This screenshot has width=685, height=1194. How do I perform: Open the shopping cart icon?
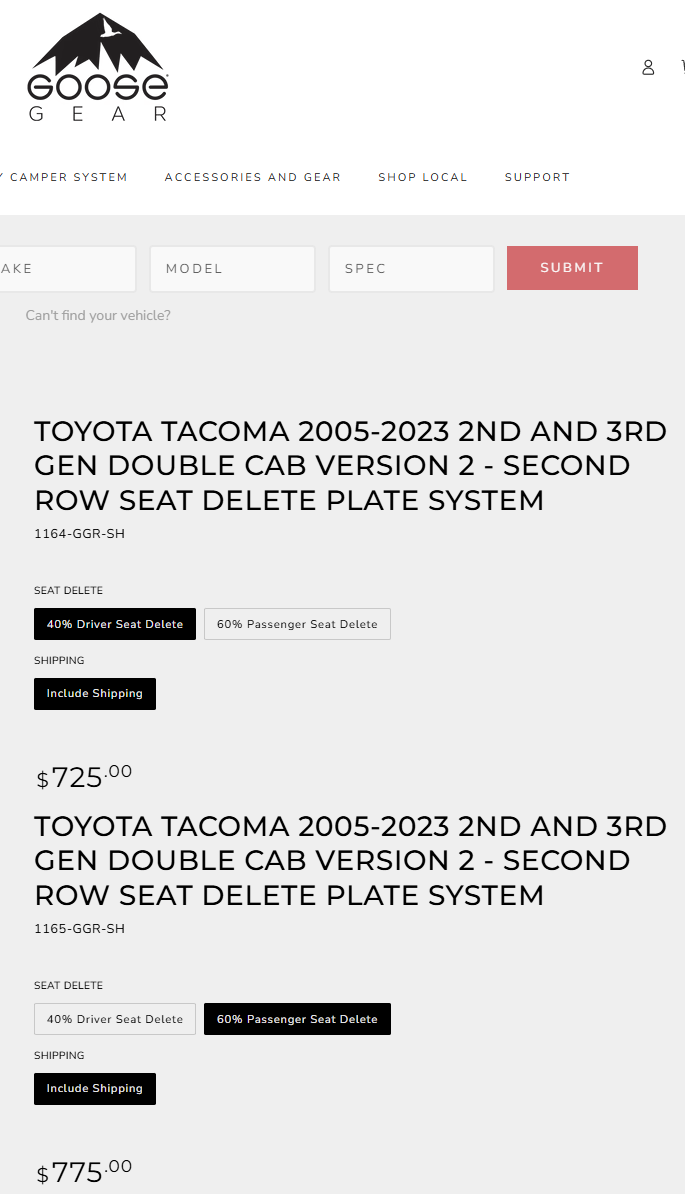click(682, 68)
